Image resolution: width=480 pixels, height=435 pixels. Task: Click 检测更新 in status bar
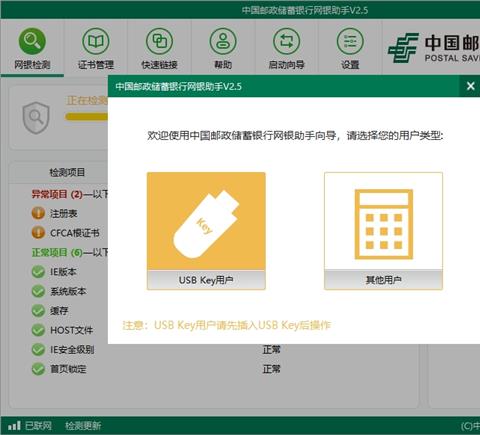[x=83, y=426]
